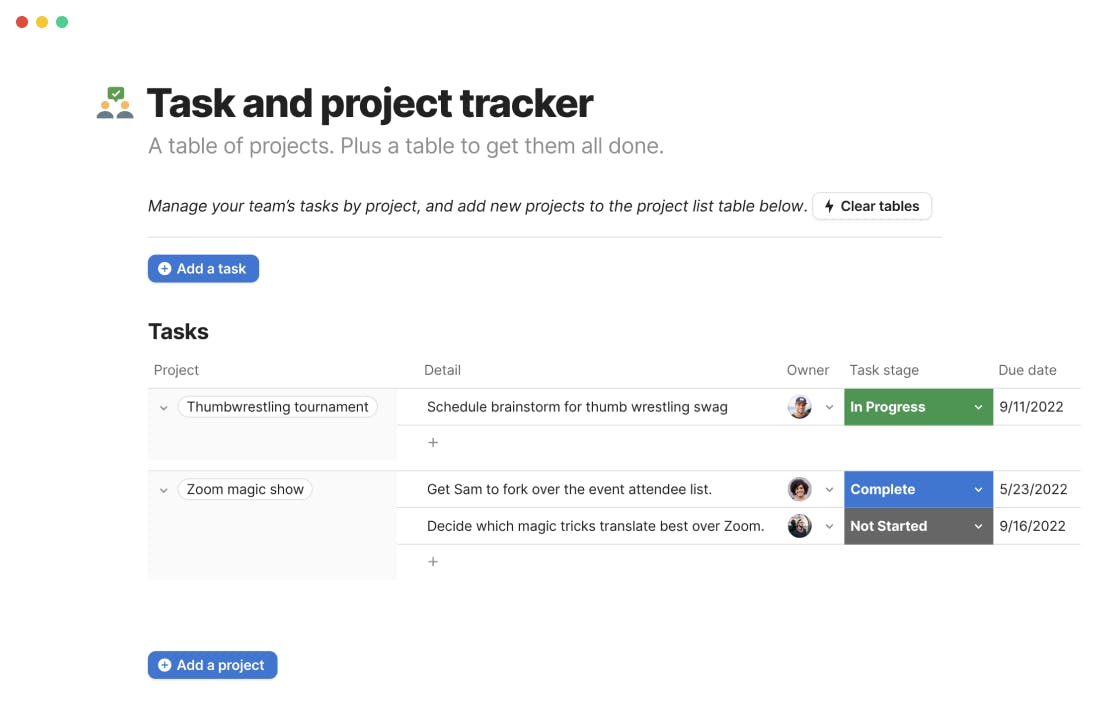Viewport: 1096px width, 720px height.
Task: Click owner avatar for thumb wrestling swag task
Action: (799, 407)
